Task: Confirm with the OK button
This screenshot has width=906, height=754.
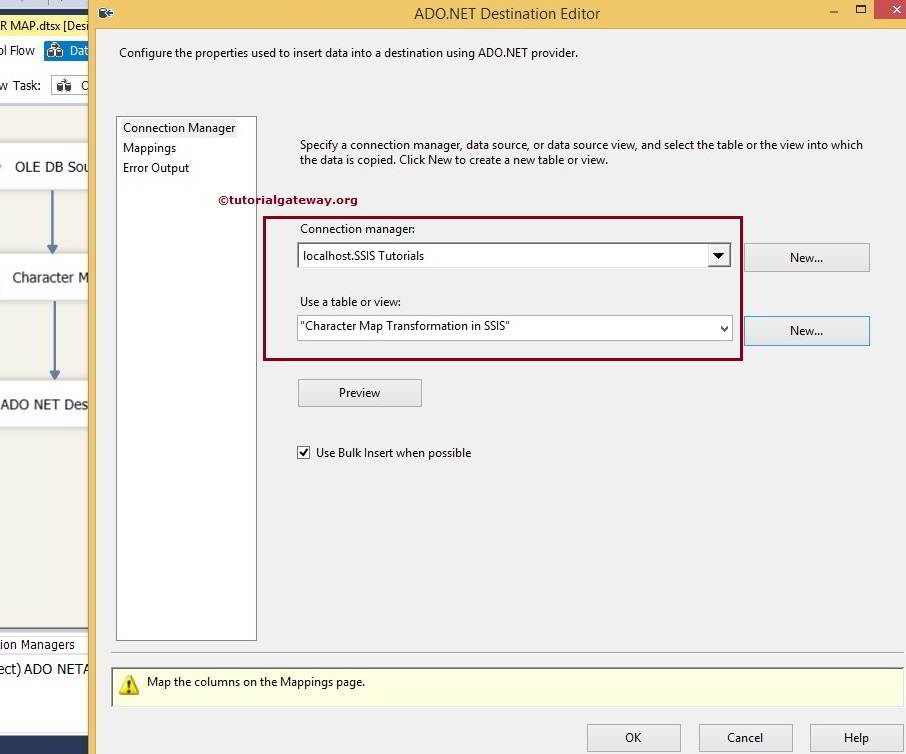Action: tap(633, 738)
